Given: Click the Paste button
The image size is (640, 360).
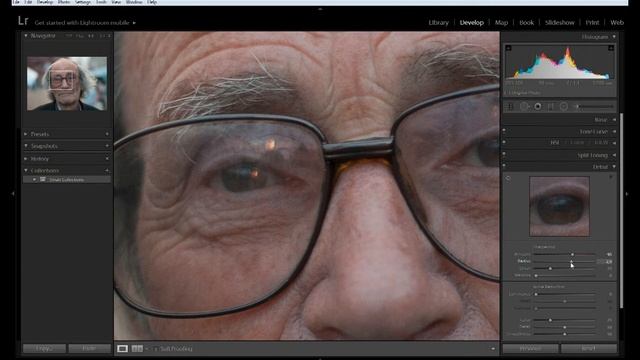Looking at the screenshot, I should pyautogui.click(x=89, y=348).
